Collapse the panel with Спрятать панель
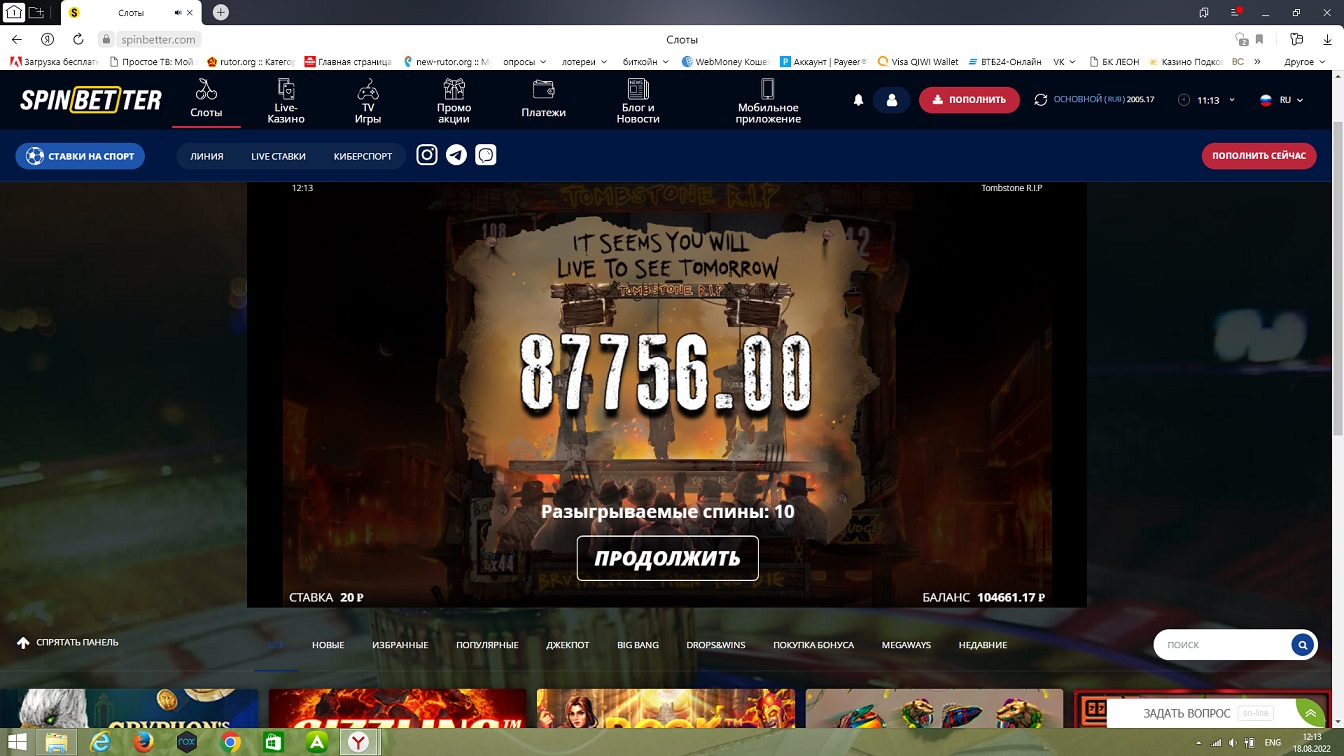 (68, 642)
